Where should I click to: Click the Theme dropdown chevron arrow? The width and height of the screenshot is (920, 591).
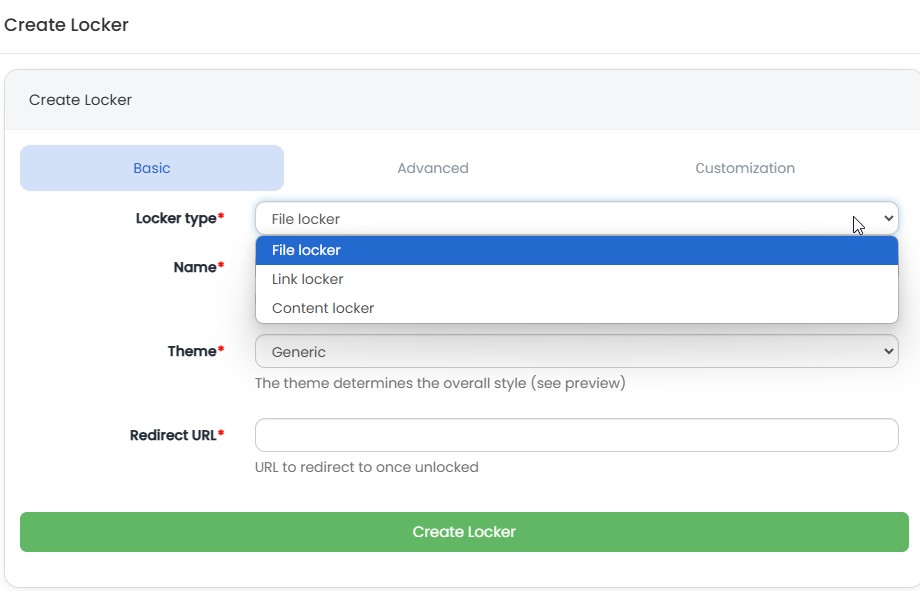(888, 352)
